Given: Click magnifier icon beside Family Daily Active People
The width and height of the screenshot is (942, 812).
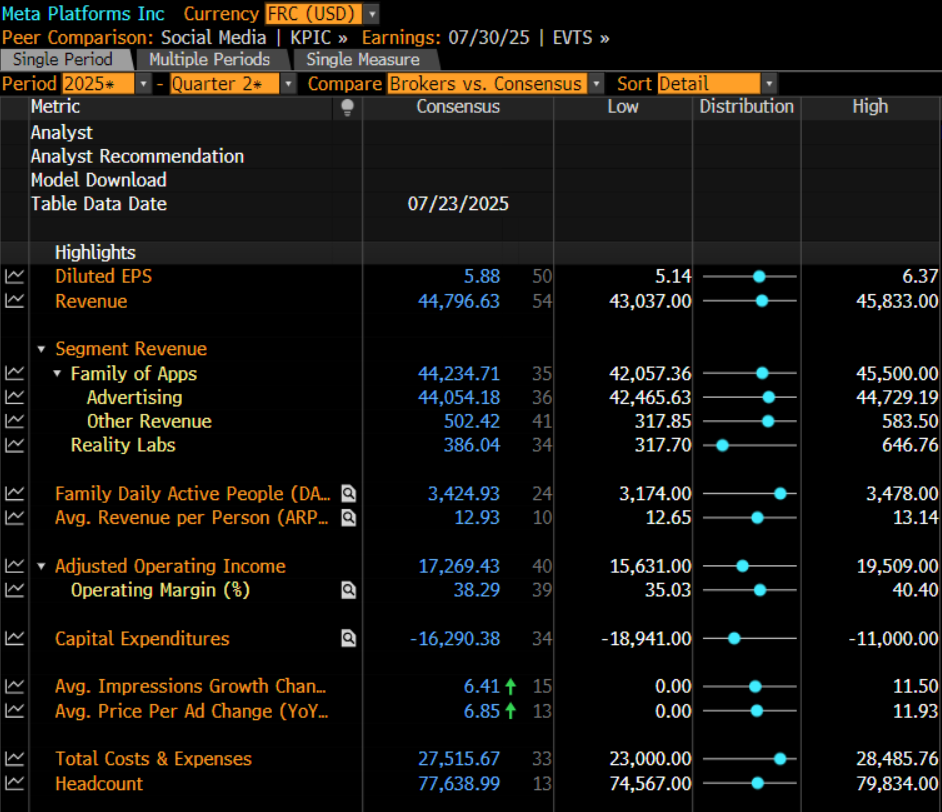Looking at the screenshot, I should 348,494.
